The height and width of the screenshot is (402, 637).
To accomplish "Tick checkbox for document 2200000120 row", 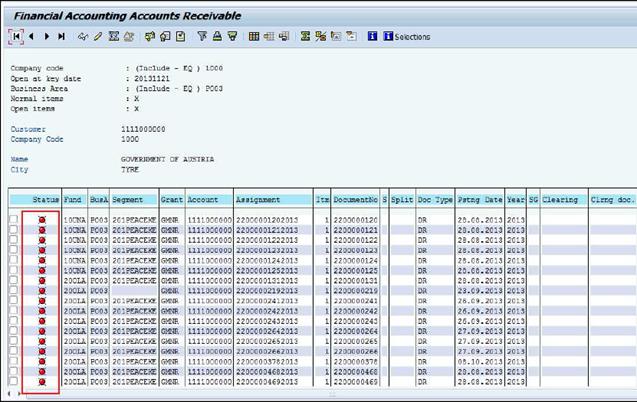I will point(13,218).
